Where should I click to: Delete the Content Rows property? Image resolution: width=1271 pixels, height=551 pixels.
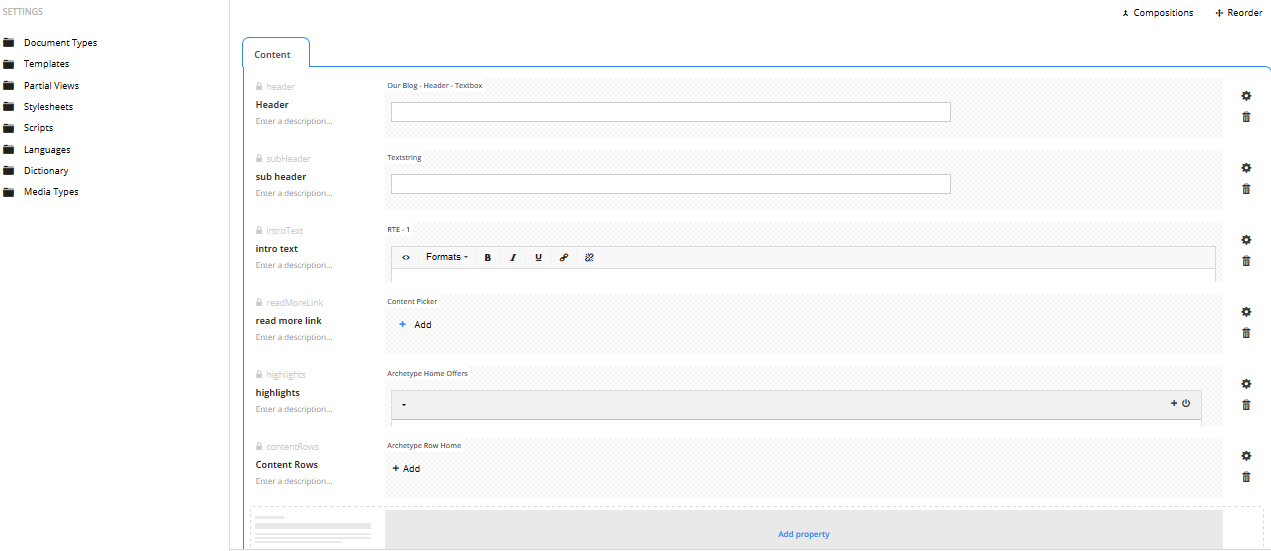[x=1246, y=477]
